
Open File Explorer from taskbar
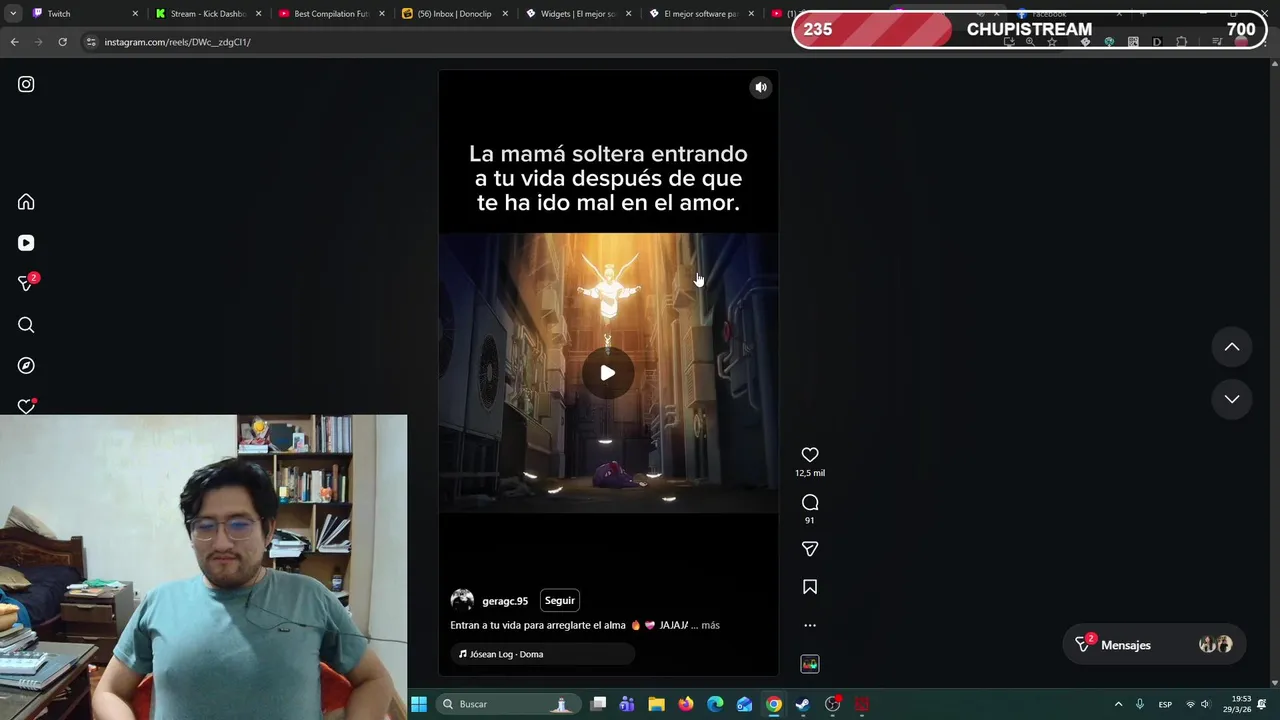[x=656, y=704]
